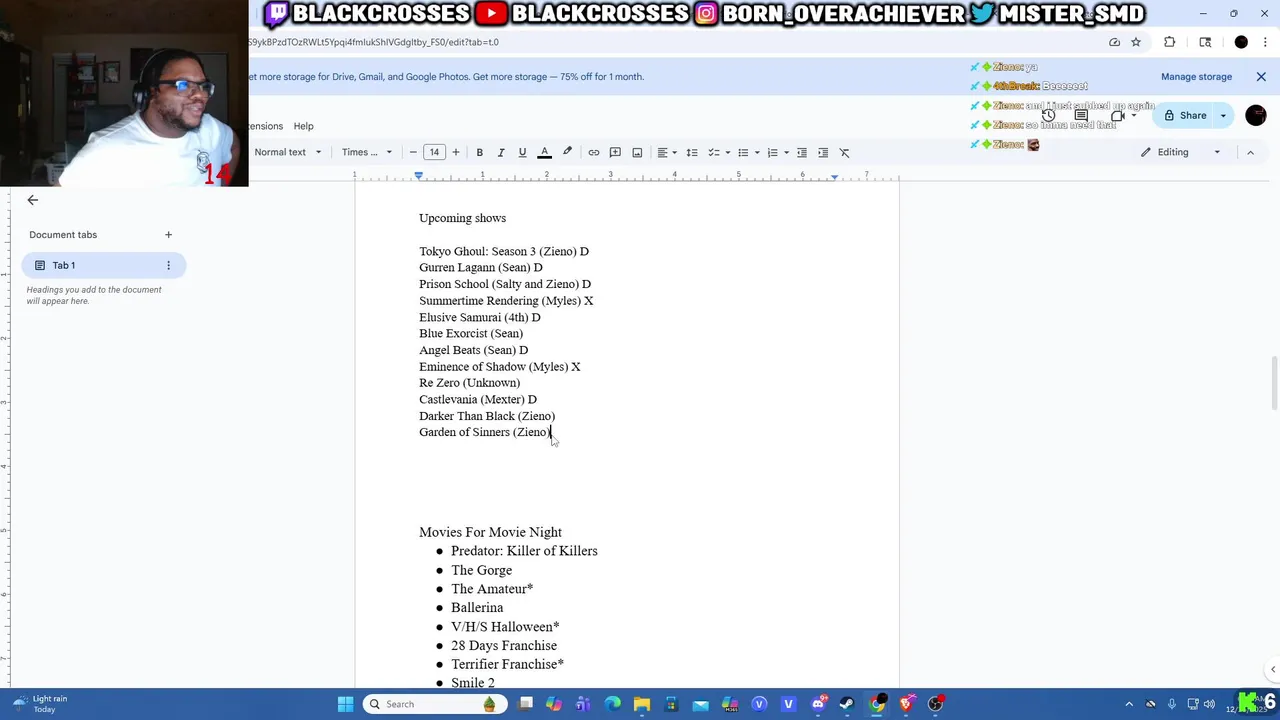Decrease indent of the paragraph
This screenshot has width=1280, height=720.
click(801, 152)
